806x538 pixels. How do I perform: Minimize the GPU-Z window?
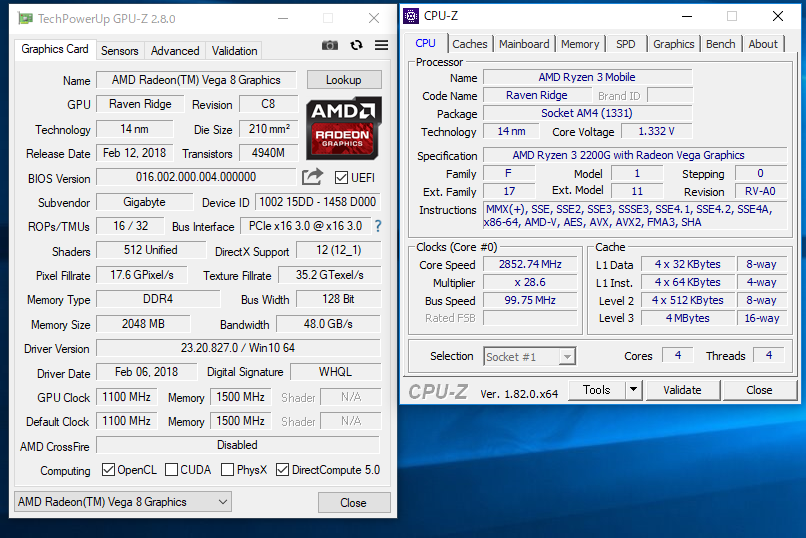coord(283,18)
